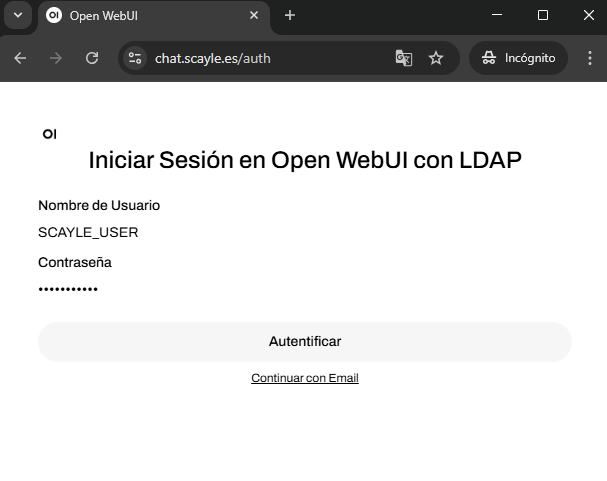
Task: Close the browser window
Action: click(589, 15)
